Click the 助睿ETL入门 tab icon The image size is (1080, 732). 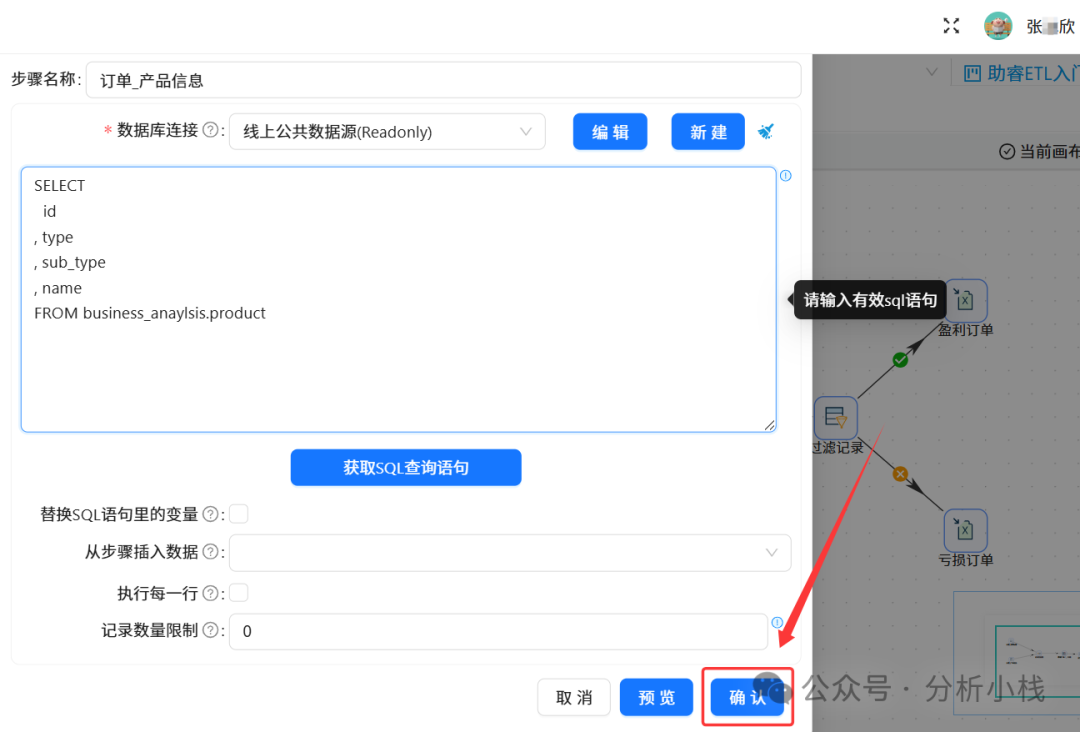tap(972, 73)
